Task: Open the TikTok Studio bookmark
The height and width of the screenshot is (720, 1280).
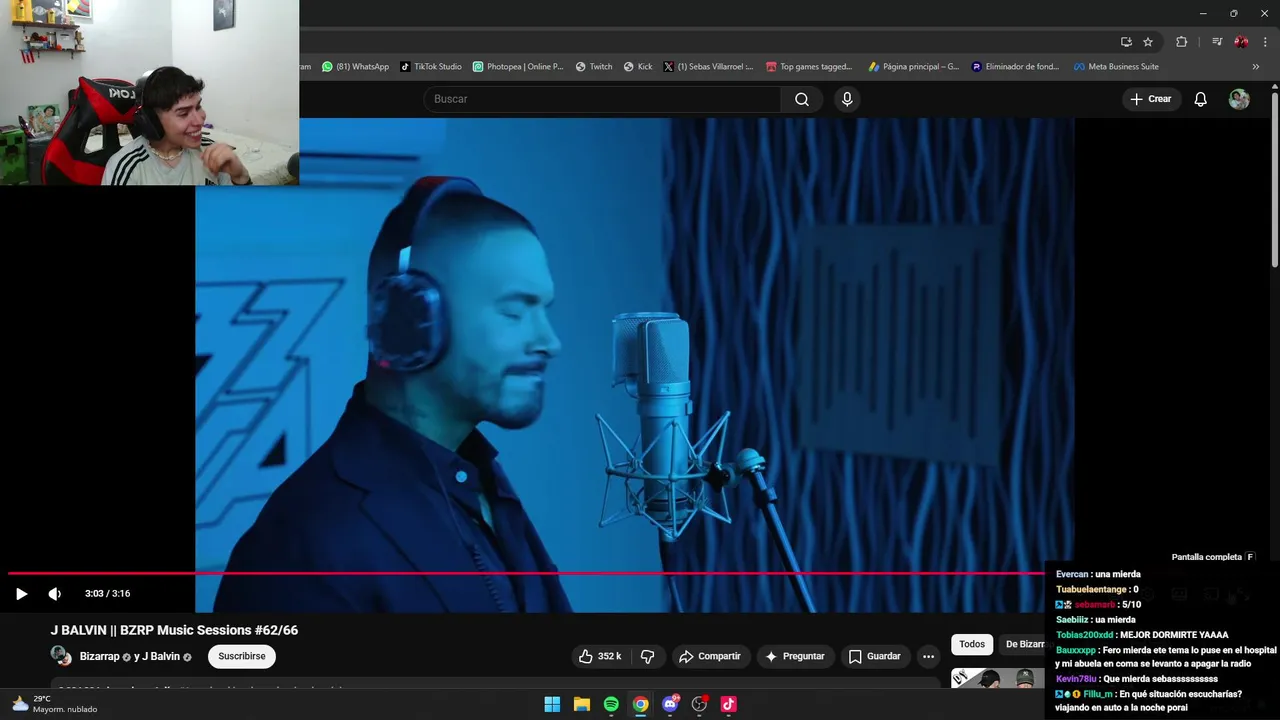Action: click(431, 67)
